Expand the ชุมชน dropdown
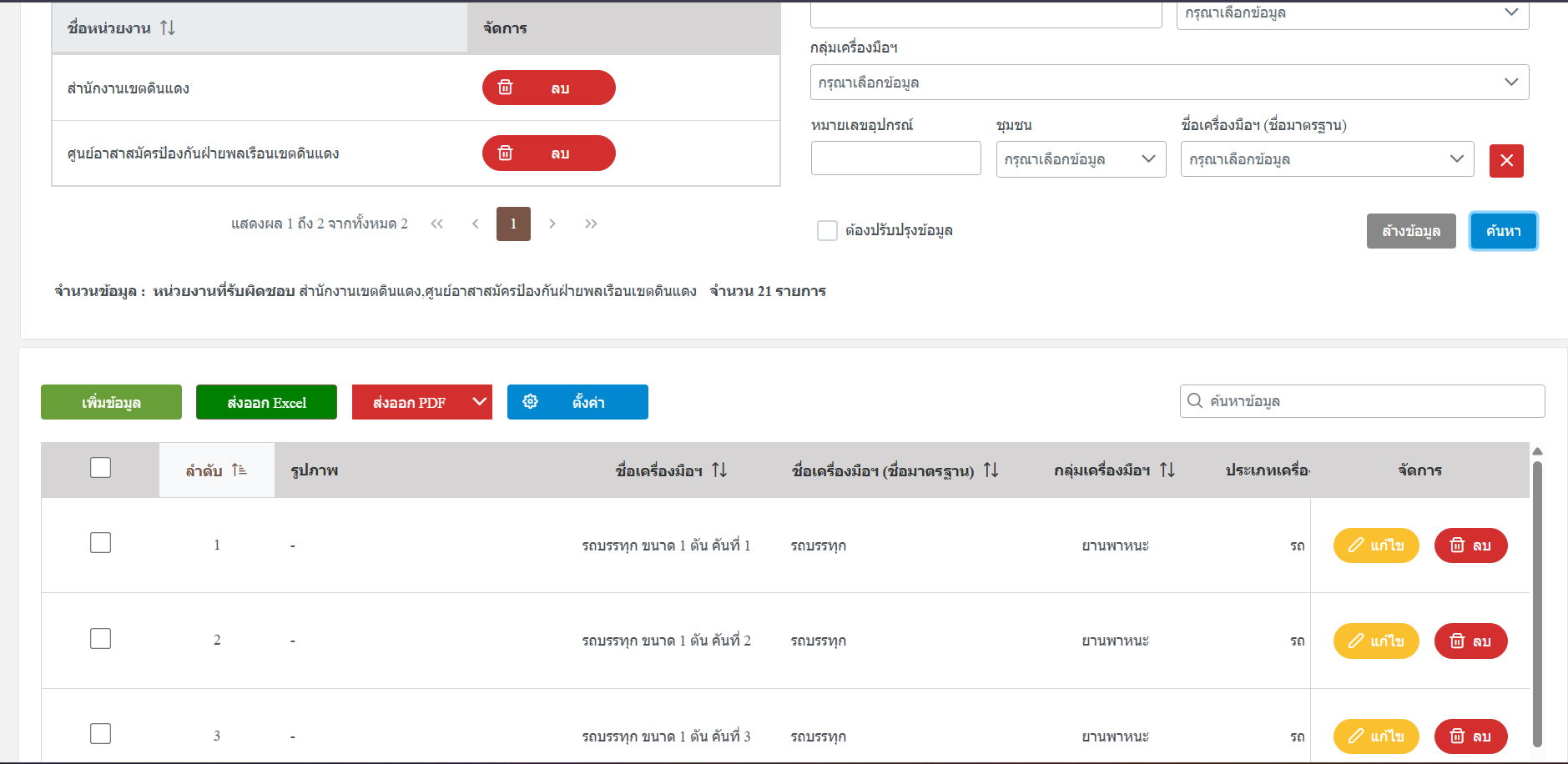 (x=1081, y=159)
